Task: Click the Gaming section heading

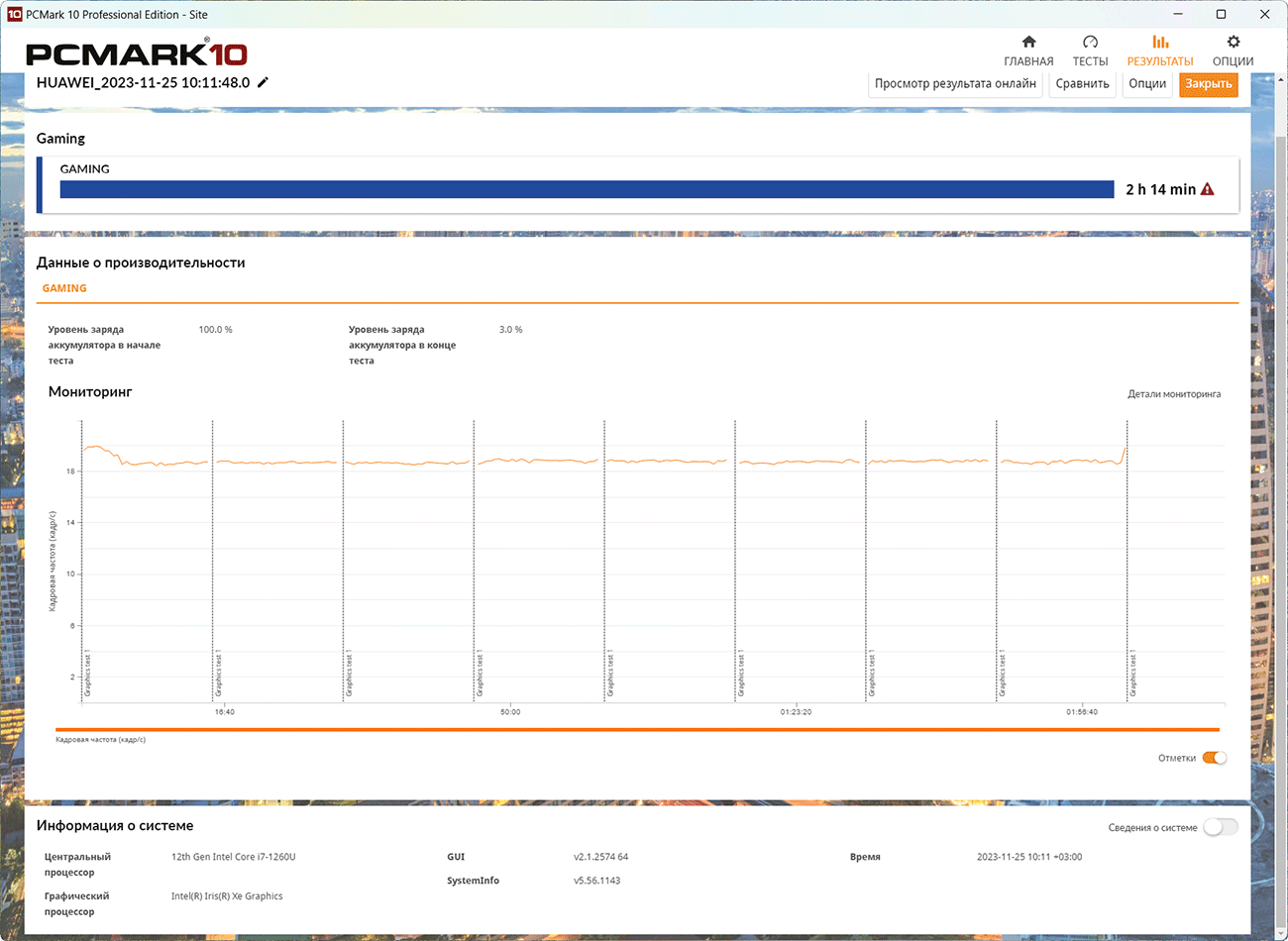Action: [x=60, y=139]
